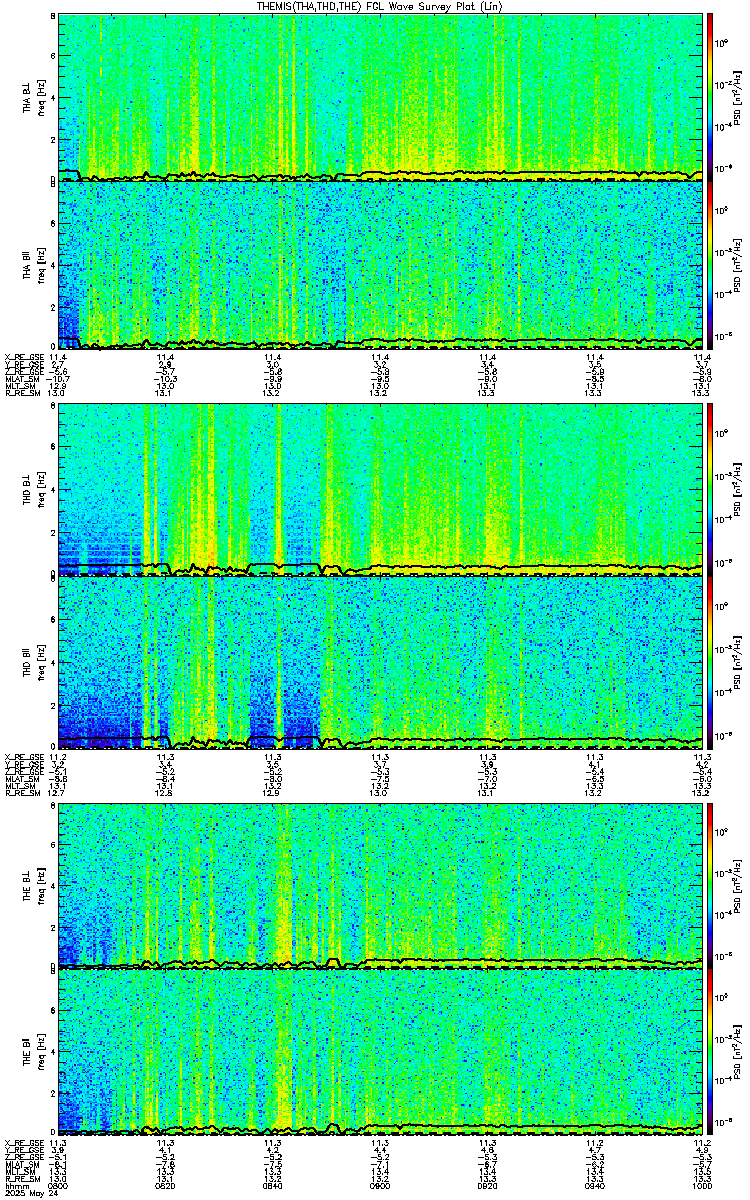Click the R_RE_SM label under the THD panels
750x1200 pixels.
pos(22,793)
